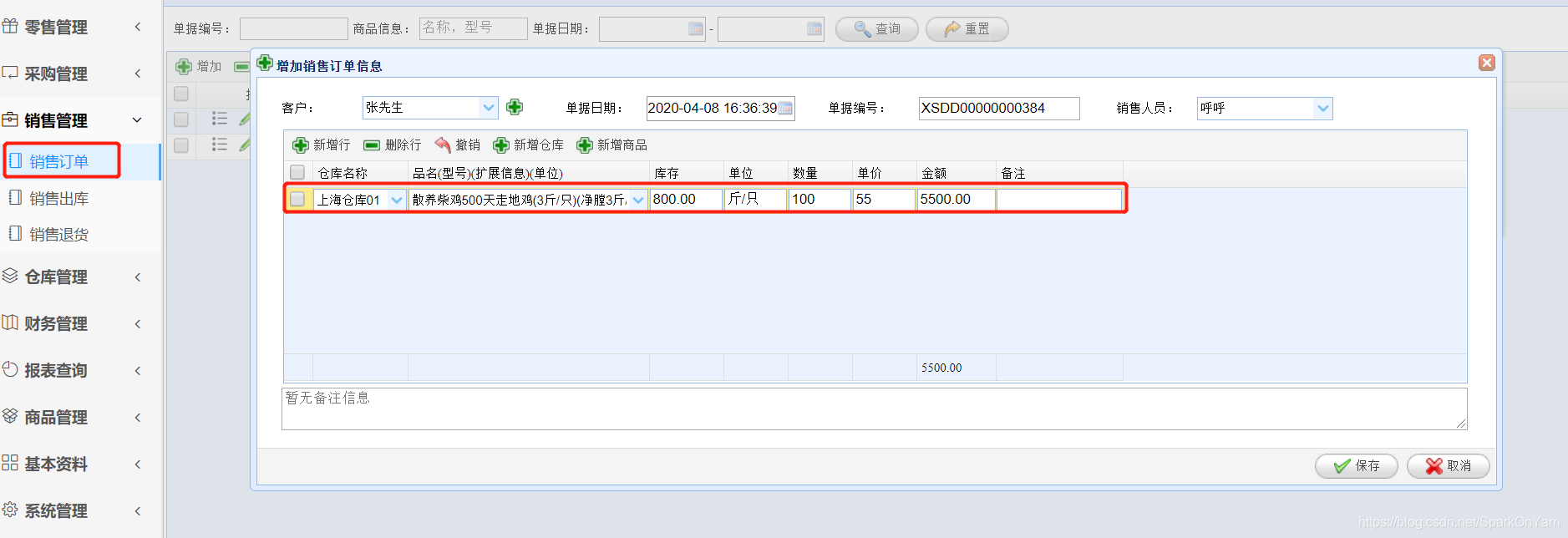Click the 暂无备注信息 remarks textarea
1568x538 pixels.
click(874, 409)
